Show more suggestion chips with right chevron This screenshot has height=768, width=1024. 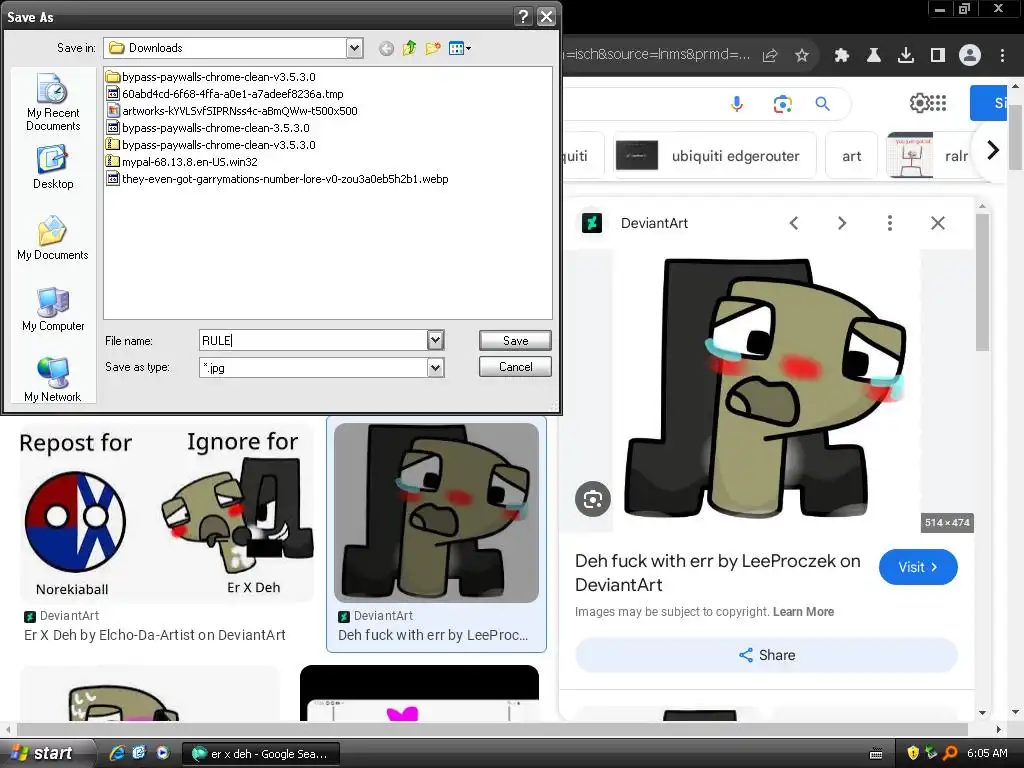[993, 150]
